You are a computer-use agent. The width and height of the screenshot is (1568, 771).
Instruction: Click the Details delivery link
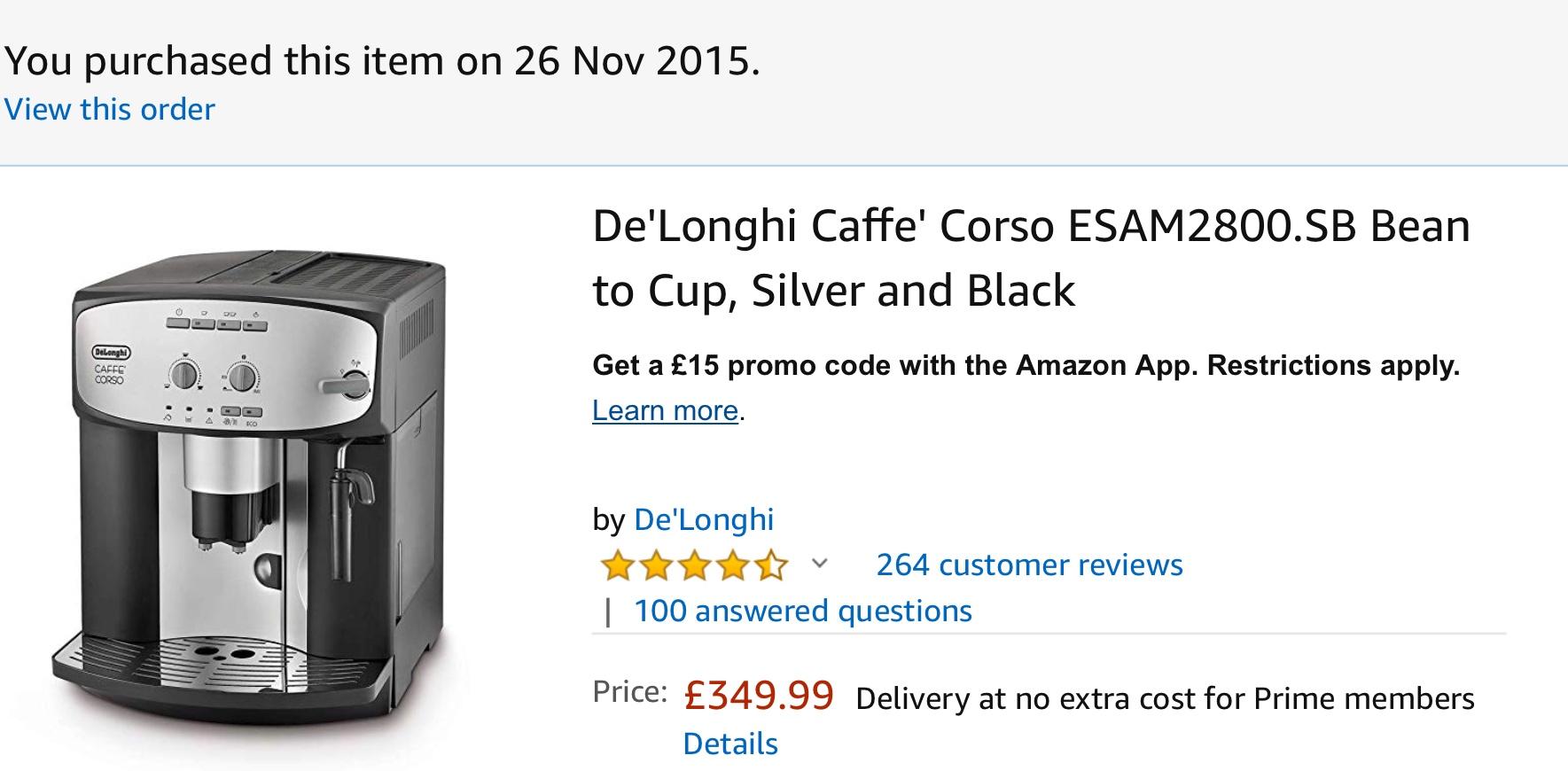click(730, 744)
